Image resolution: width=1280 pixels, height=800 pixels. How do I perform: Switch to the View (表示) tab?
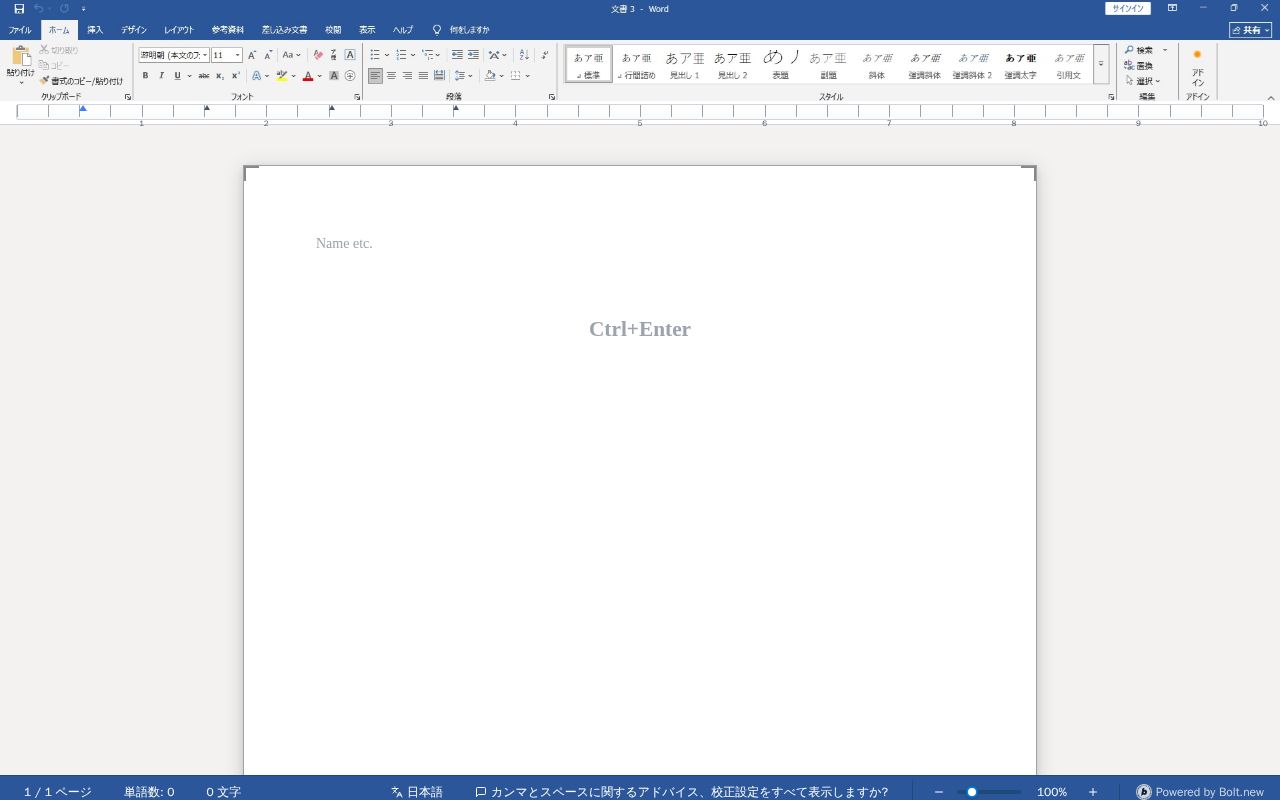click(367, 30)
